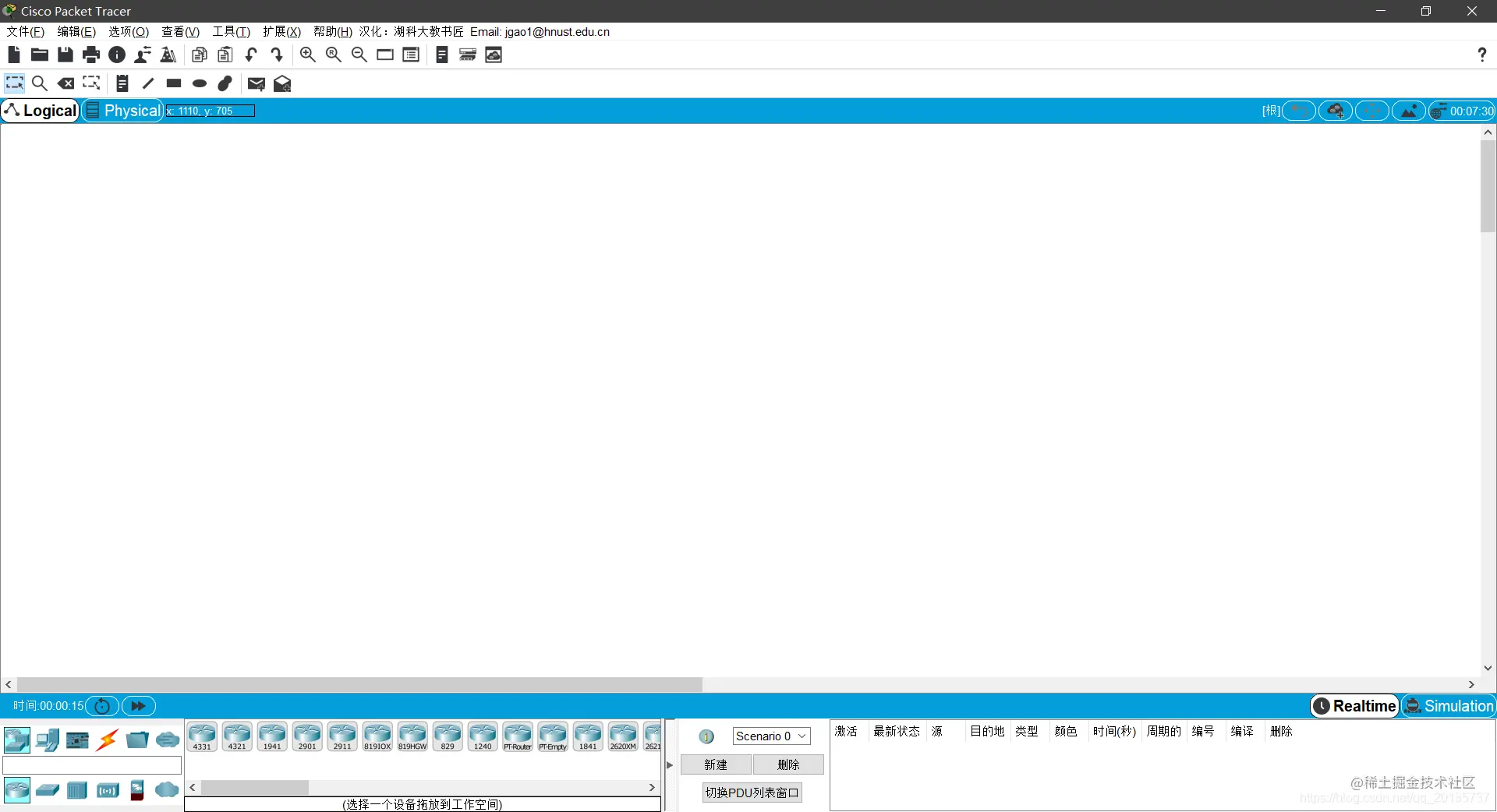The width and height of the screenshot is (1497, 812).
Task: Add a simple PDU envelope
Action: (257, 83)
